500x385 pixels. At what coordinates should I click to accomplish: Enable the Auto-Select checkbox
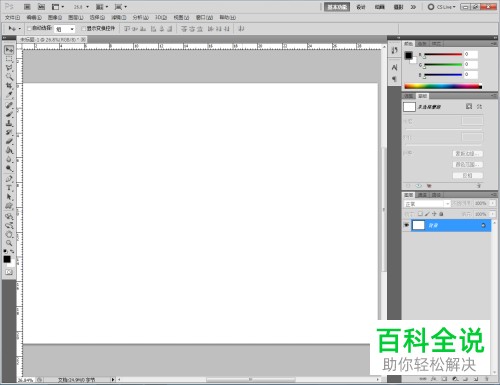[29, 29]
